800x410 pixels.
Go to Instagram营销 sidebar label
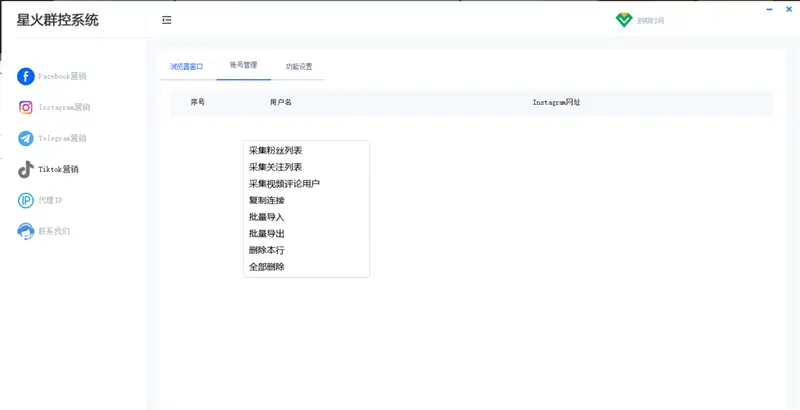(x=64, y=108)
